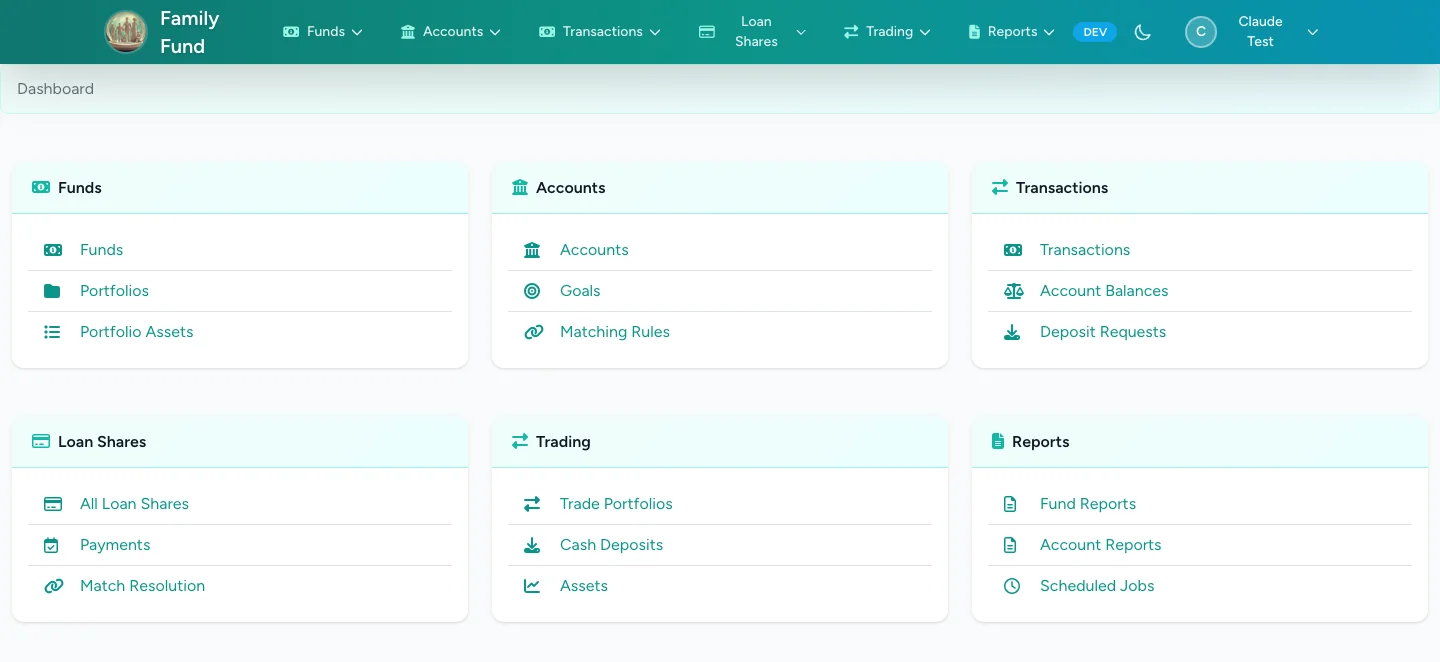Click the Family Fund brand title
1440x662 pixels.
[x=190, y=32]
